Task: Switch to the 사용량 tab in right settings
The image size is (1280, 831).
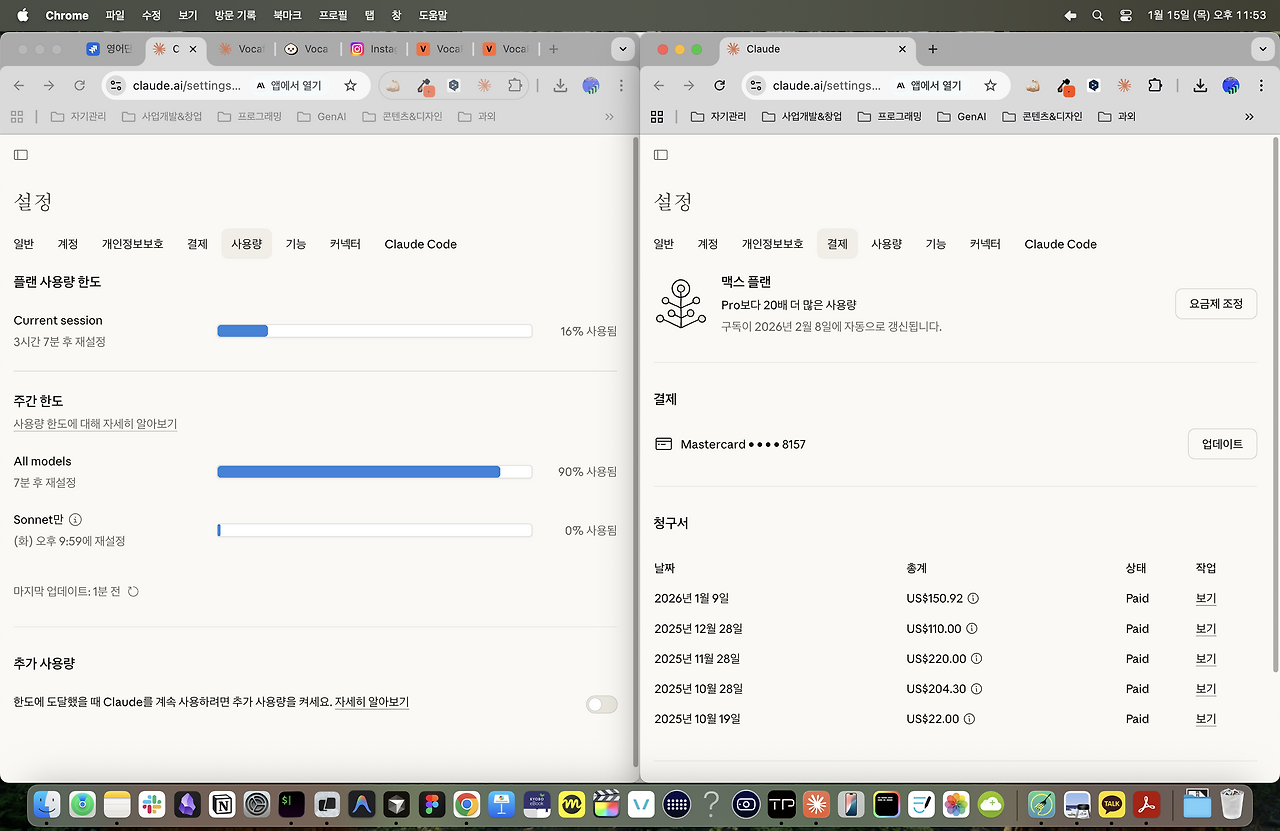Action: (x=886, y=244)
